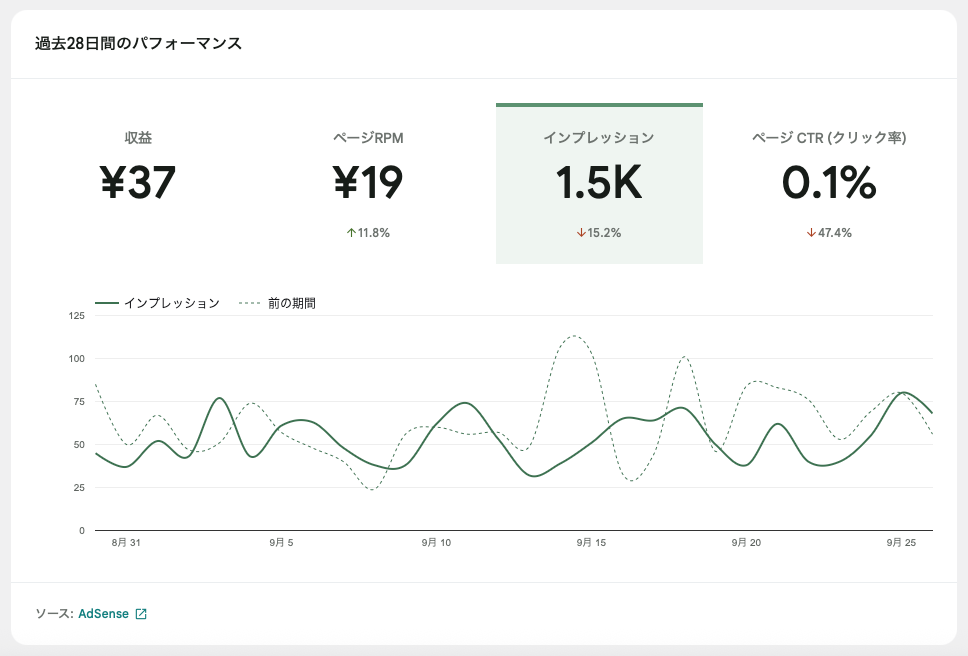Viewport: 968px width, 656px height.
Task: Click the 9月 10 date axis label
Action: point(436,543)
